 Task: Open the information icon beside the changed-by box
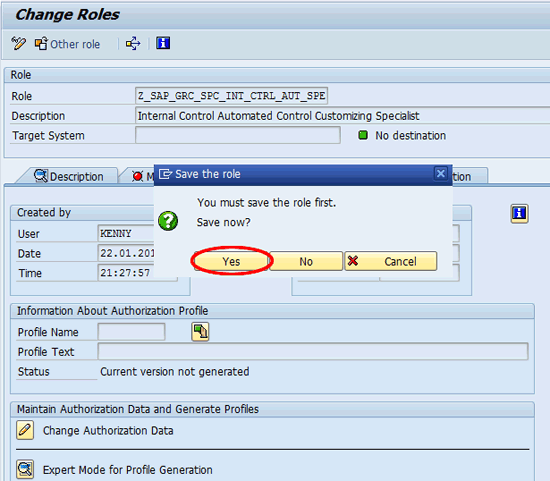[x=519, y=213]
